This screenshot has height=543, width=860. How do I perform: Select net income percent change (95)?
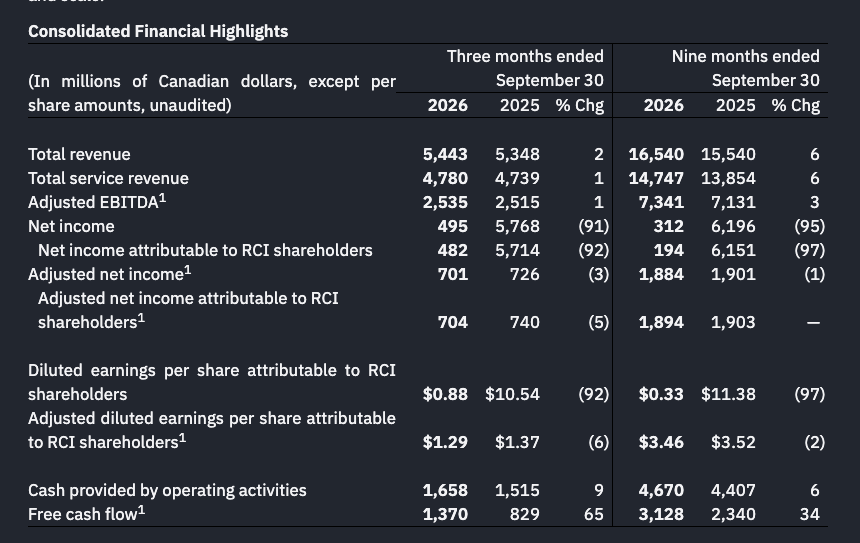(x=810, y=227)
